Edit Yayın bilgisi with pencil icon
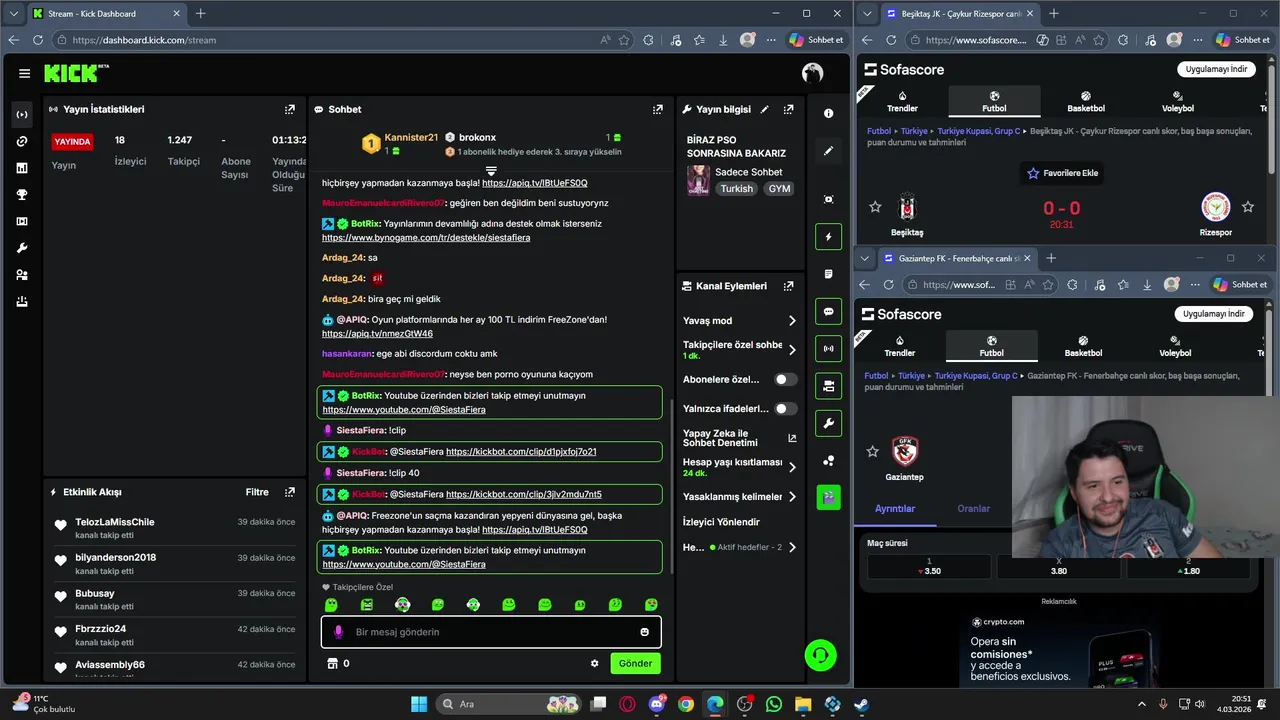 [765, 109]
